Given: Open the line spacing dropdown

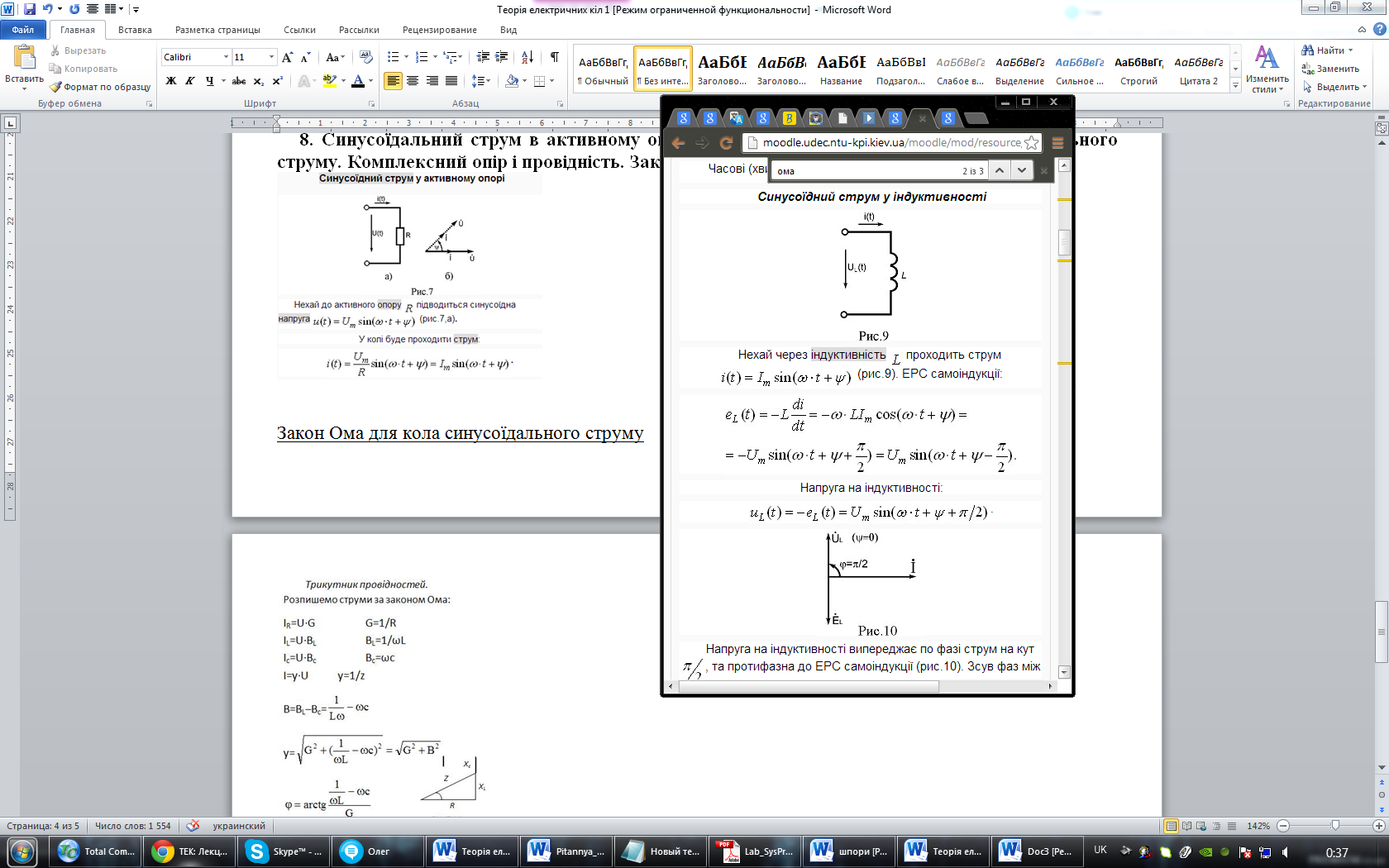Looking at the screenshot, I should point(480,81).
